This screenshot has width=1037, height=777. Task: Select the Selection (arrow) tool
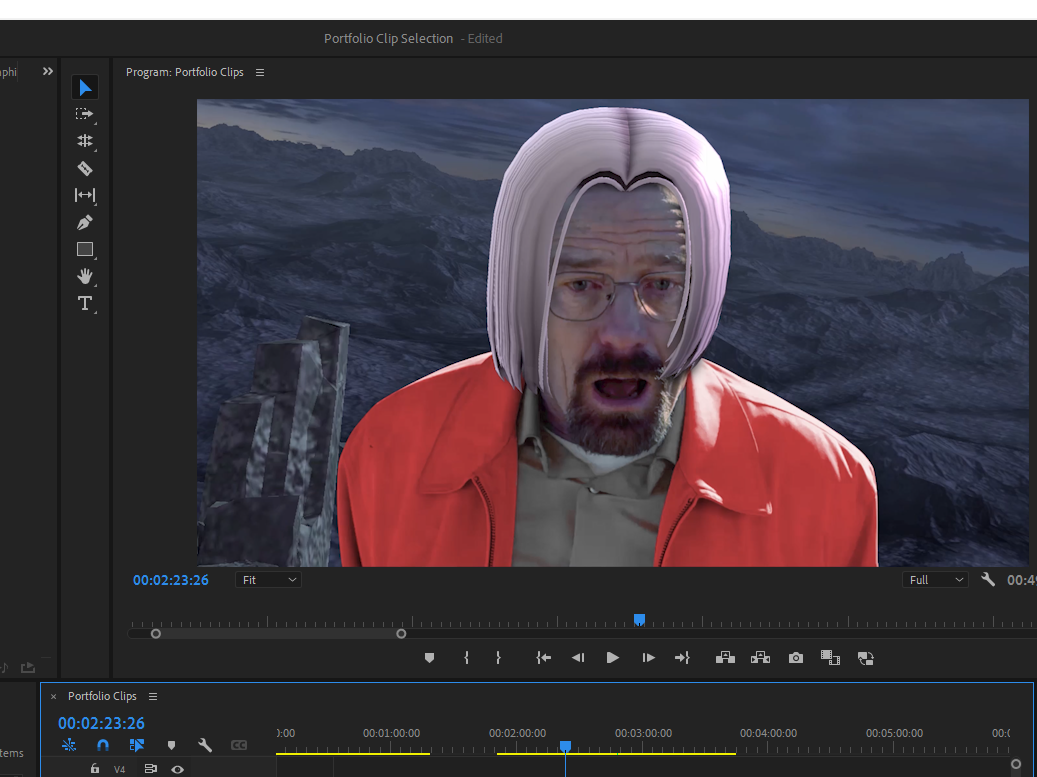tap(85, 87)
